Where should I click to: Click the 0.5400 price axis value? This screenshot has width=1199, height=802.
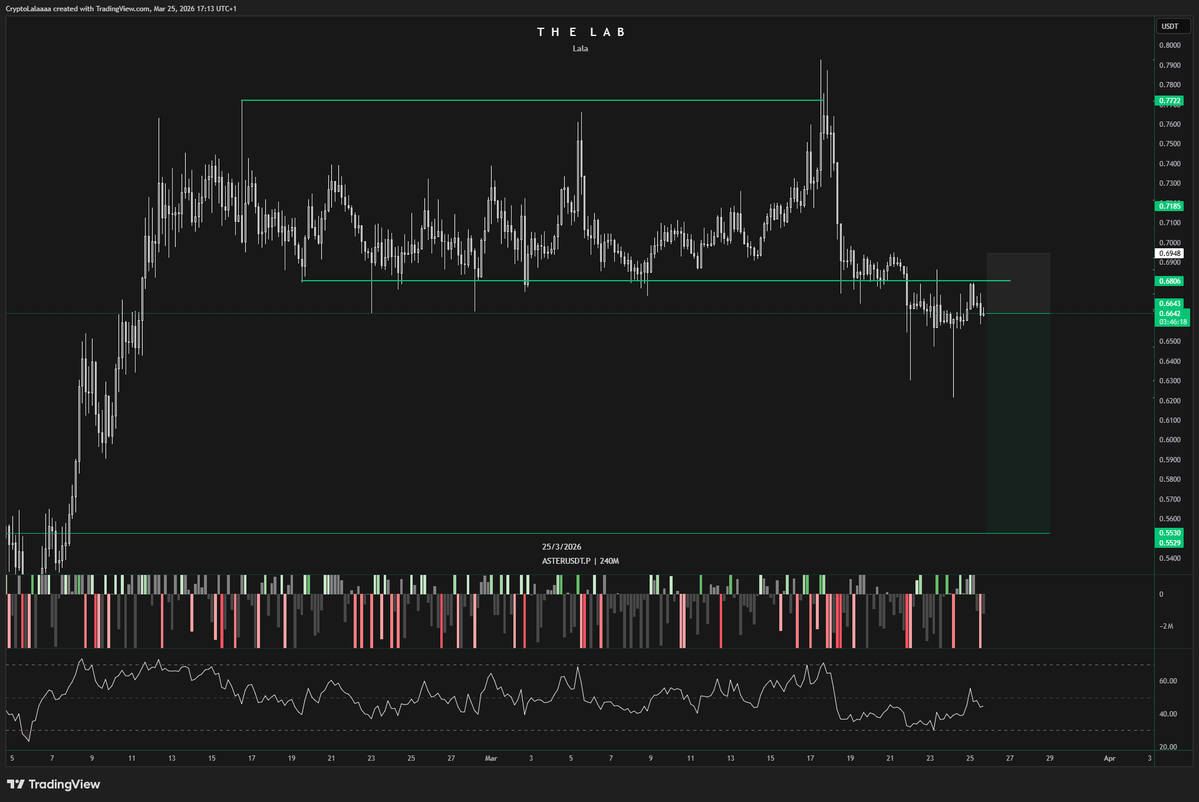click(x=1169, y=558)
